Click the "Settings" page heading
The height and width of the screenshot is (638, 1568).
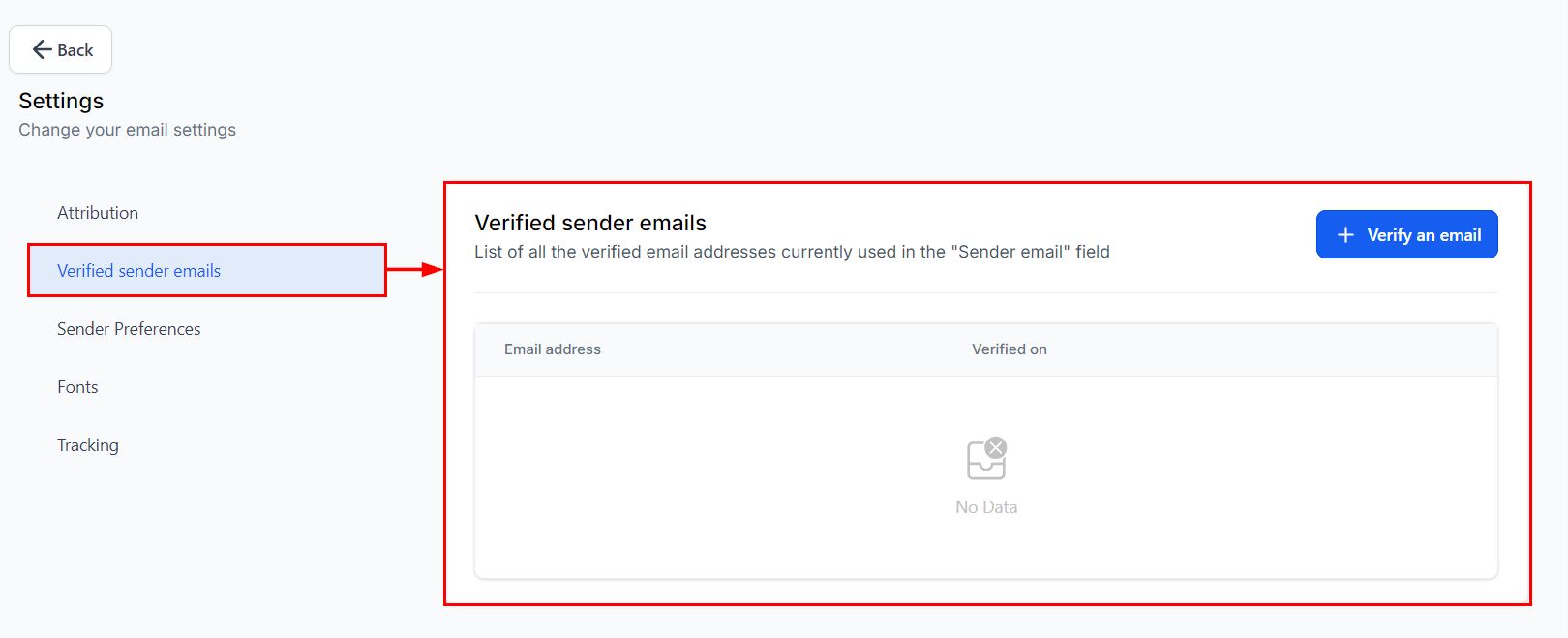coord(61,101)
